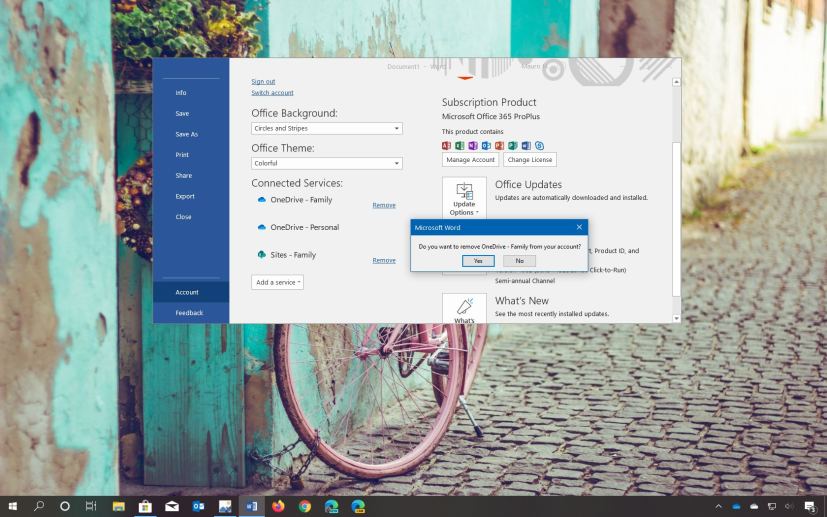This screenshot has height=517, width=827.
Task: Click Remove next to OneDrive - Family
Action: 384,205
